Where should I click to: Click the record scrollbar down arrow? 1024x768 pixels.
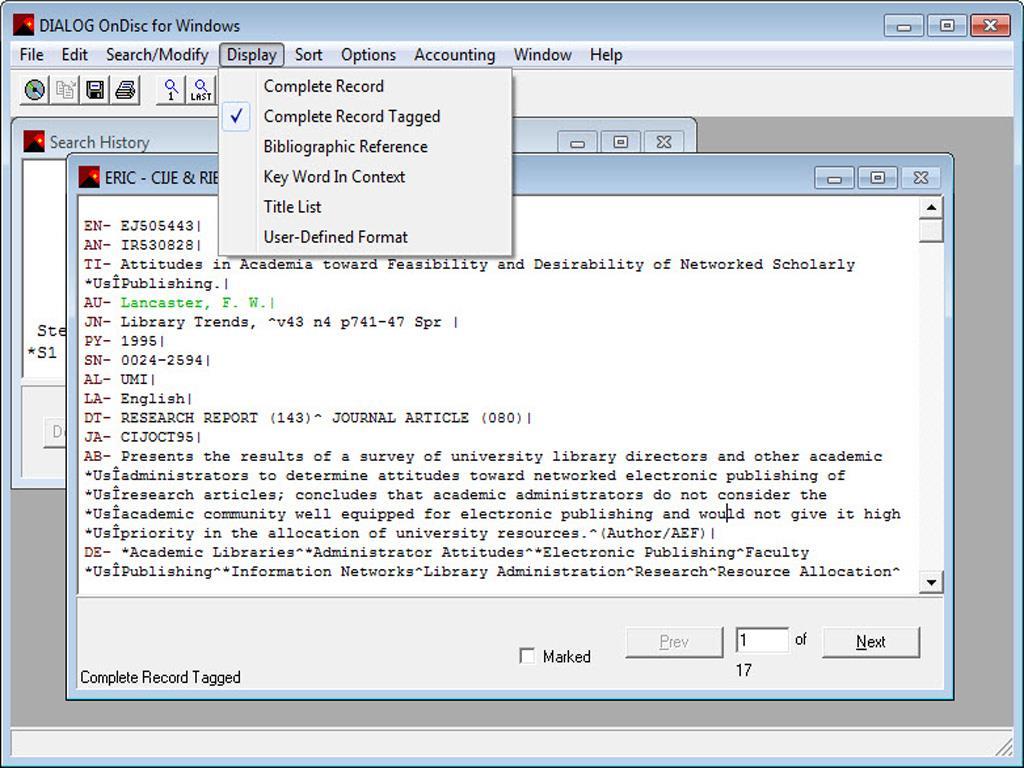pos(931,582)
